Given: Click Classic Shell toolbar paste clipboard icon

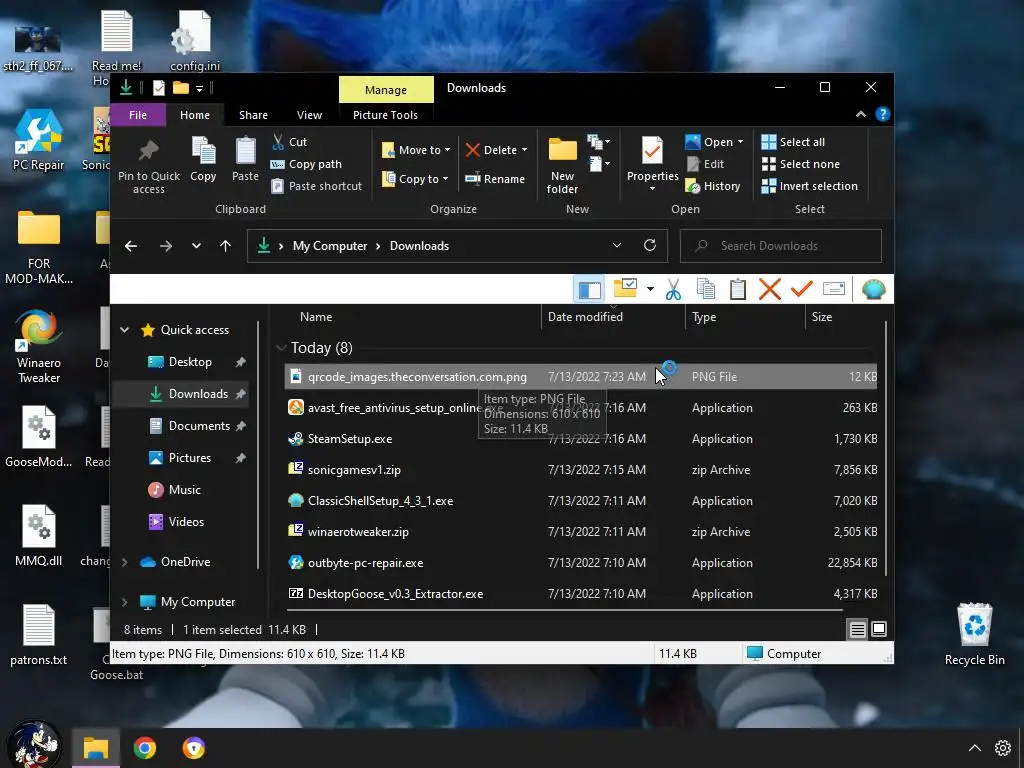Looking at the screenshot, I should 737,289.
